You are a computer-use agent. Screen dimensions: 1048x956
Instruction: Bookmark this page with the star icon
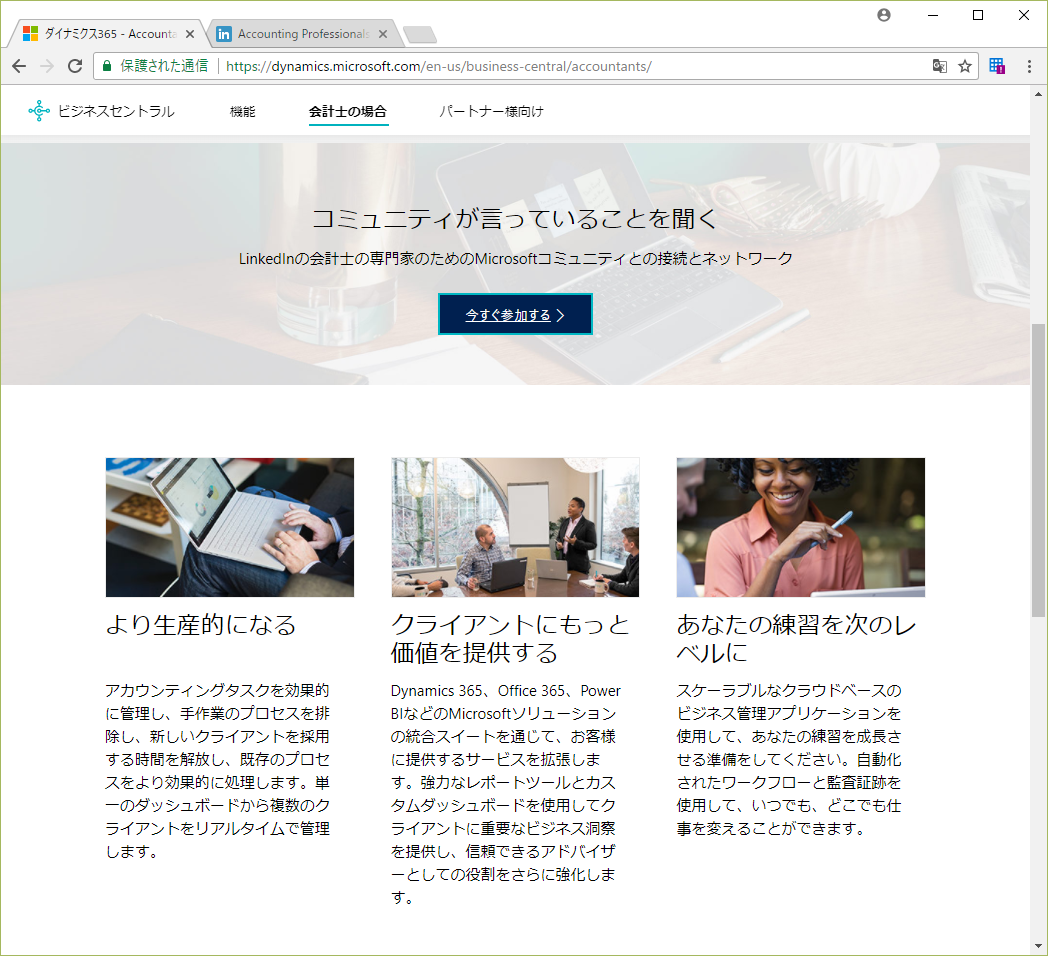(x=964, y=66)
